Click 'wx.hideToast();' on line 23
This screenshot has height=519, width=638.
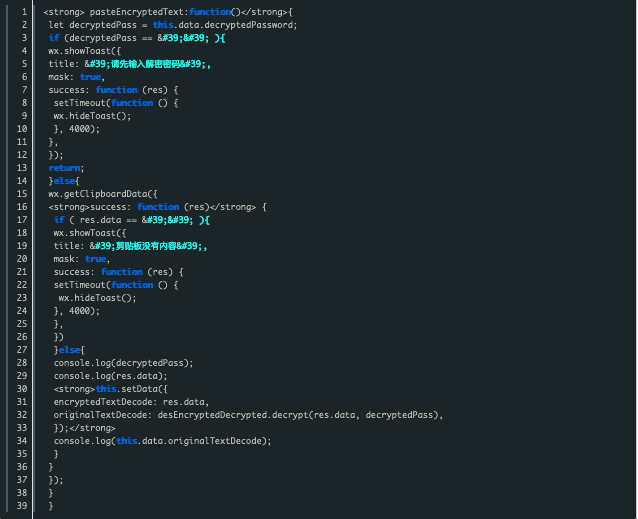[x=98, y=298]
